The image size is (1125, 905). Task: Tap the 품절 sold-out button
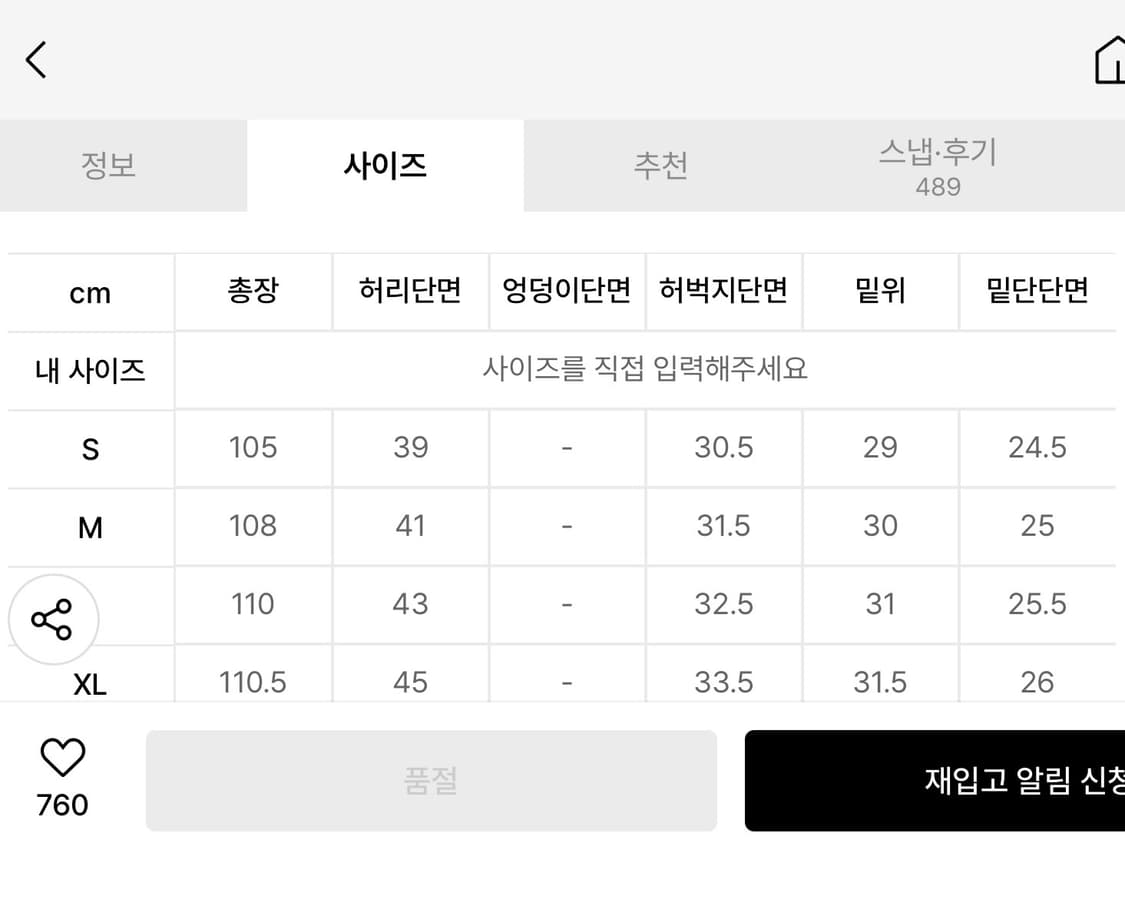coord(431,780)
